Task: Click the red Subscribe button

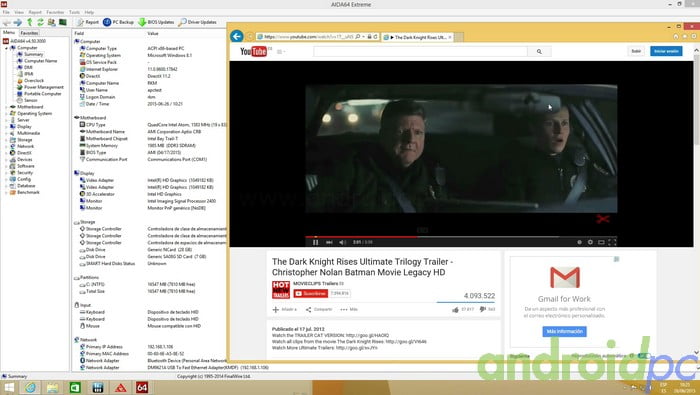Action: coord(311,294)
